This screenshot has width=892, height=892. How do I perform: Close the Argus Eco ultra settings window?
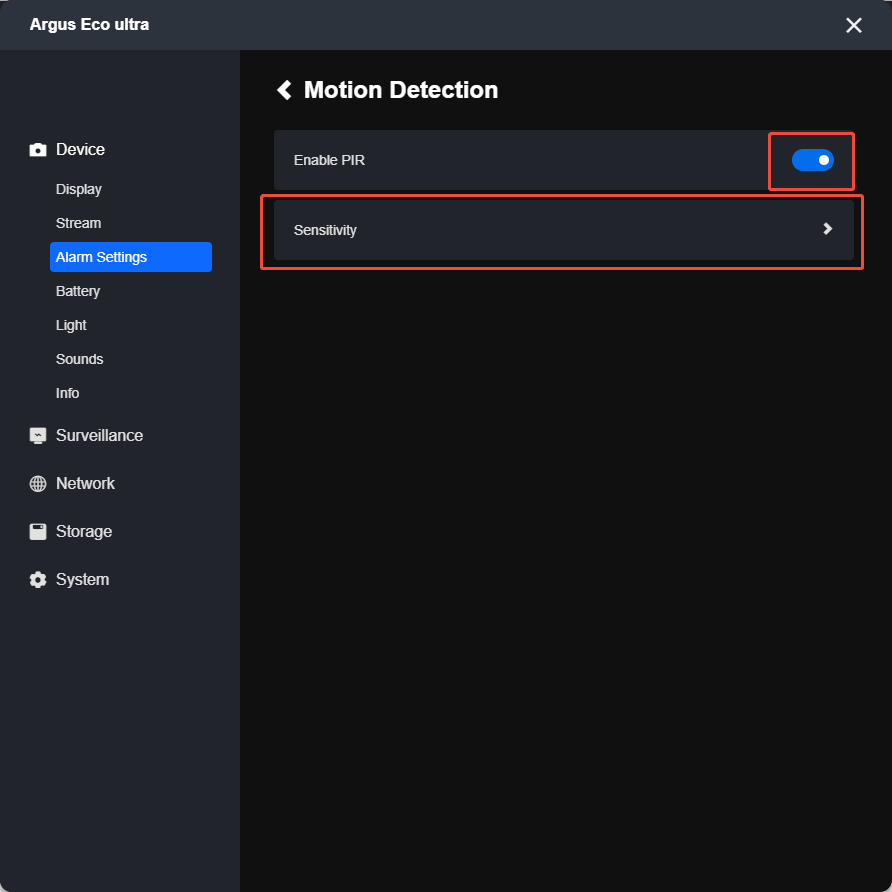pyautogui.click(x=853, y=25)
